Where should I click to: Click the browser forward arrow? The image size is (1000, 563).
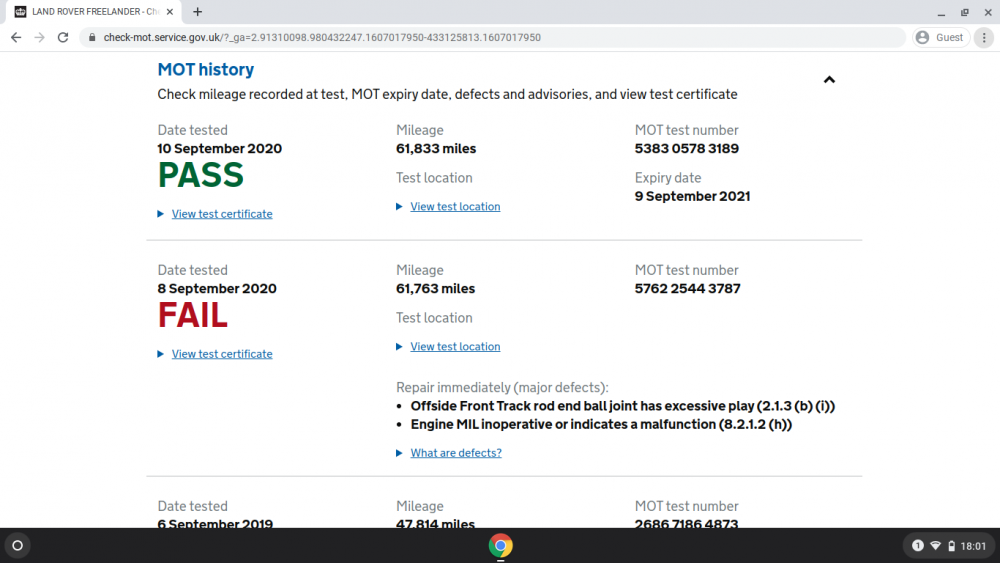click(x=40, y=38)
